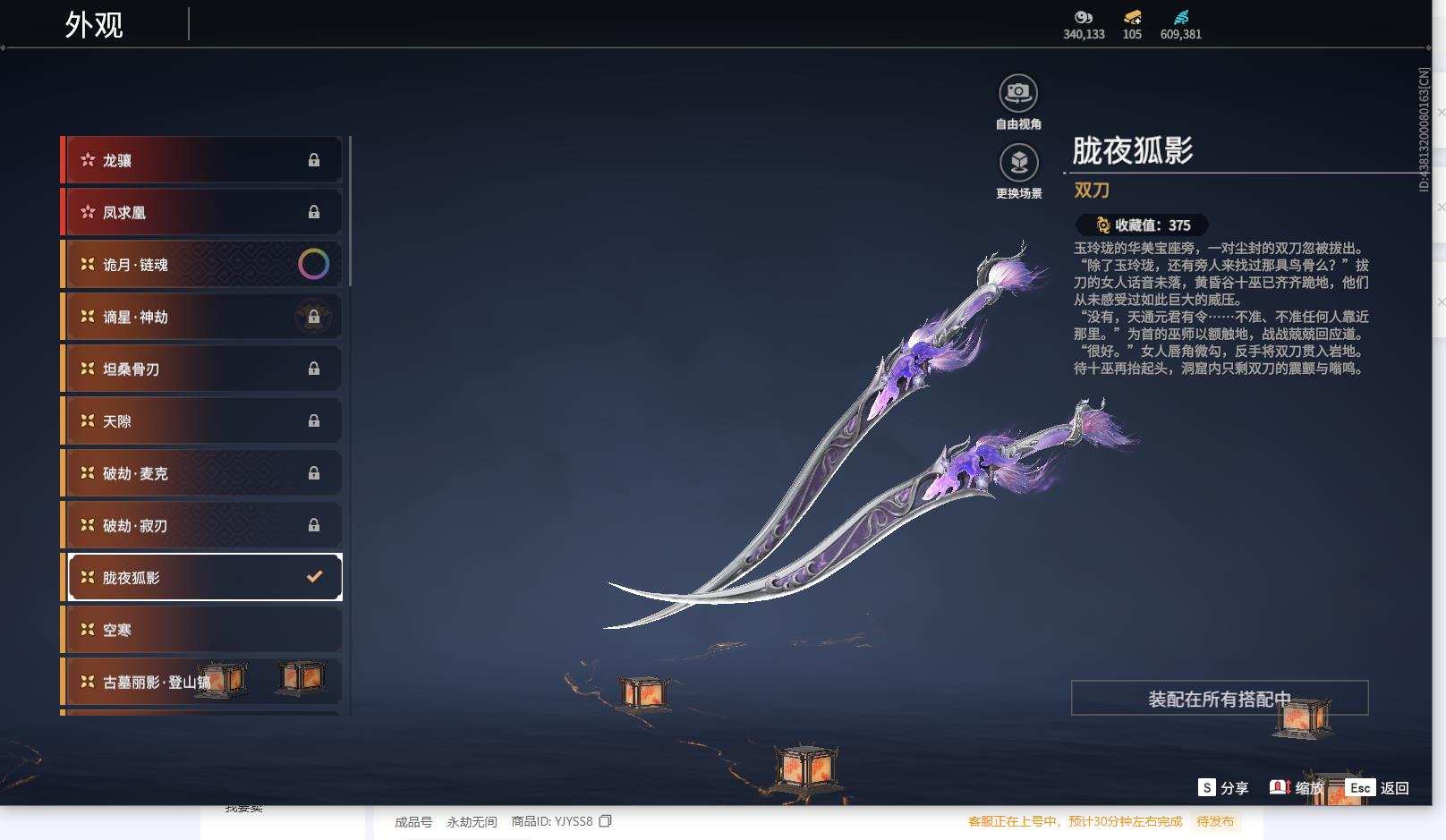Click the blue feather currency icon
Image resolution: width=1446 pixels, height=840 pixels.
tap(1181, 17)
